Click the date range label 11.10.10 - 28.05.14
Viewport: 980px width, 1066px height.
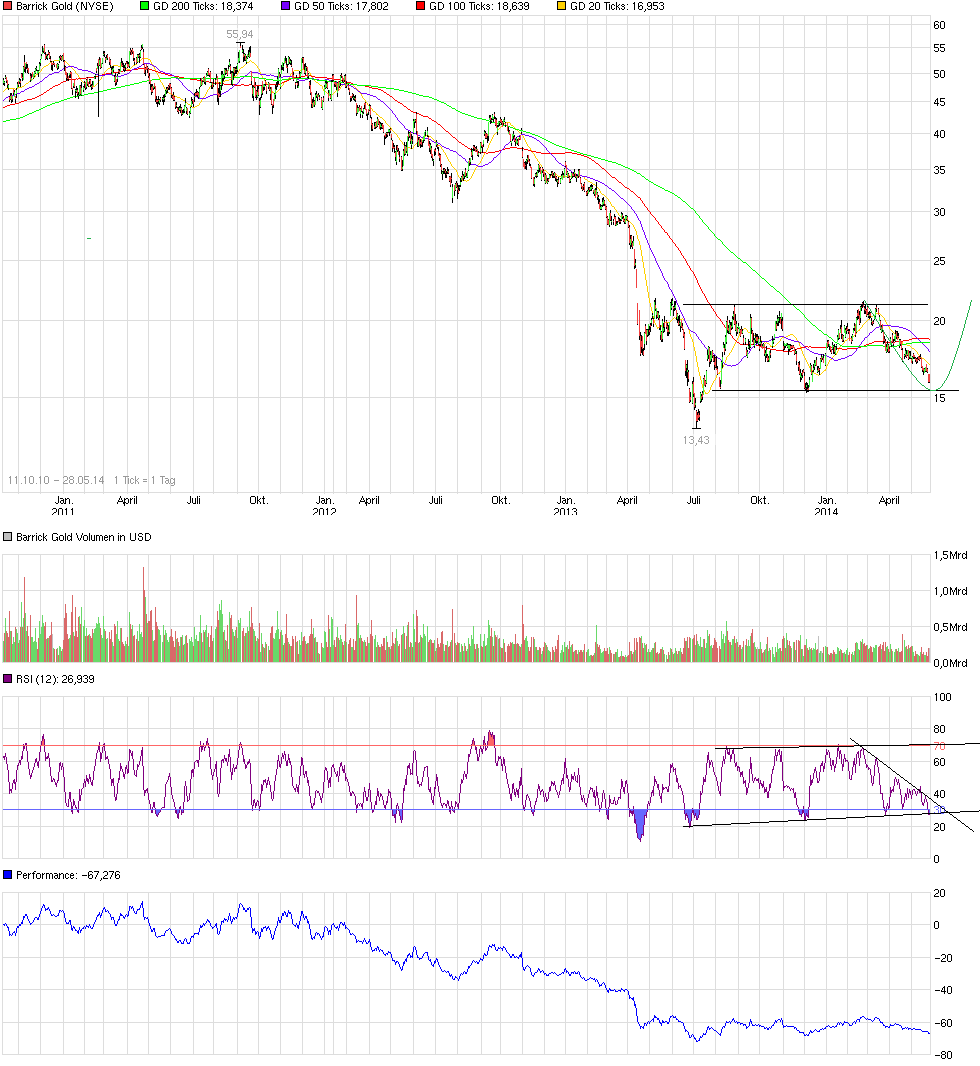(x=58, y=480)
